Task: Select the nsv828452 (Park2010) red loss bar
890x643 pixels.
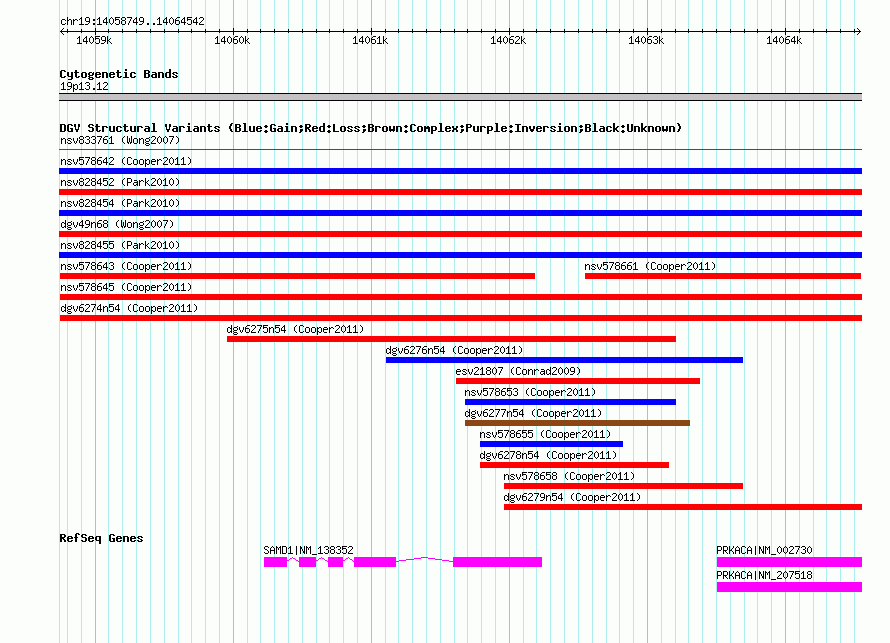Action: 460,192
